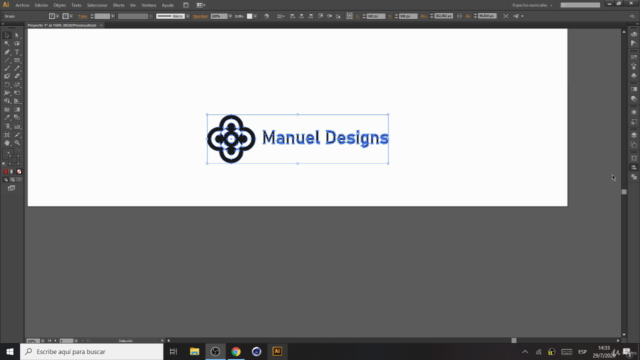Select the Lasso tool
640x360 pixels.
pyautogui.click(x=17, y=44)
